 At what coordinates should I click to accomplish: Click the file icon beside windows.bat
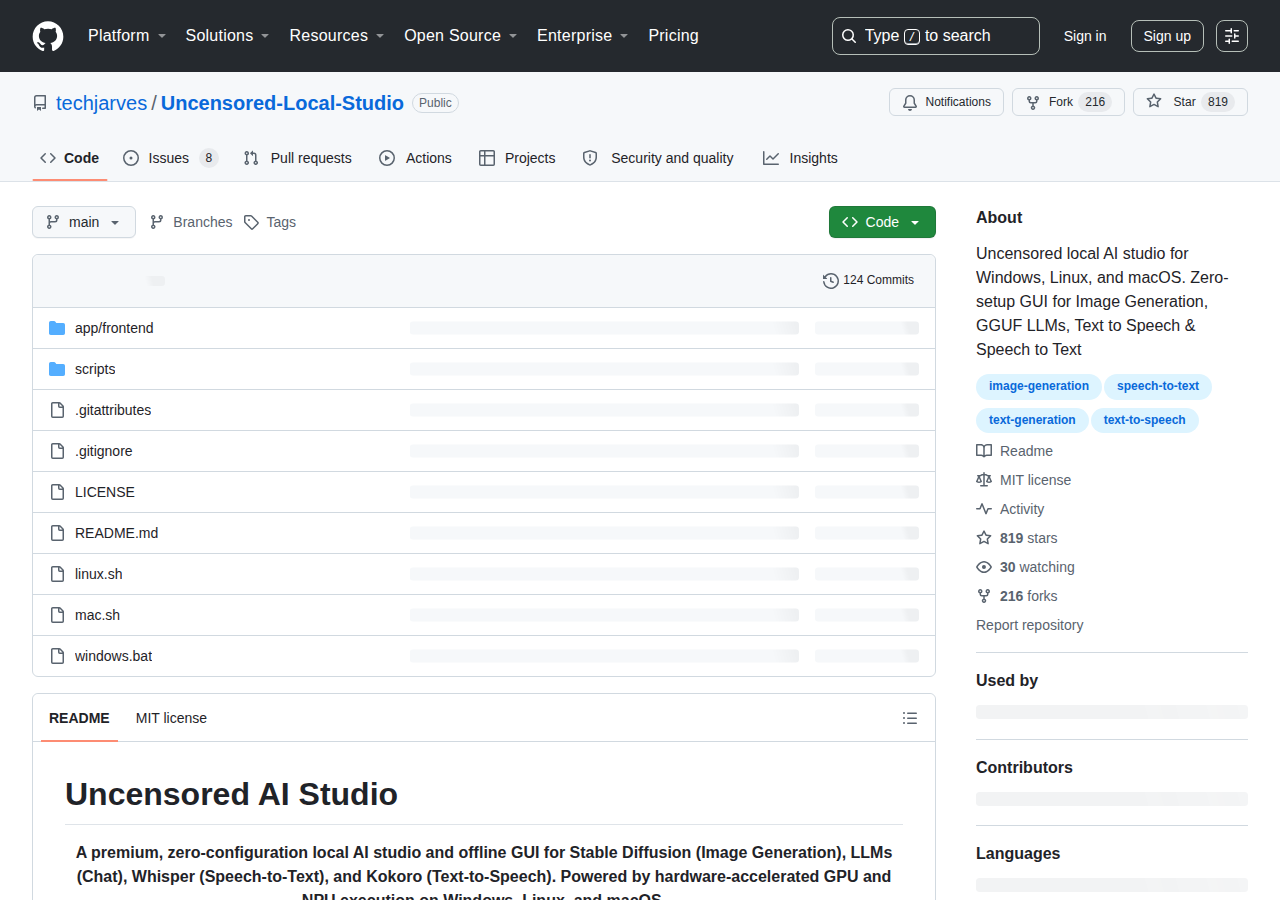[x=57, y=656]
